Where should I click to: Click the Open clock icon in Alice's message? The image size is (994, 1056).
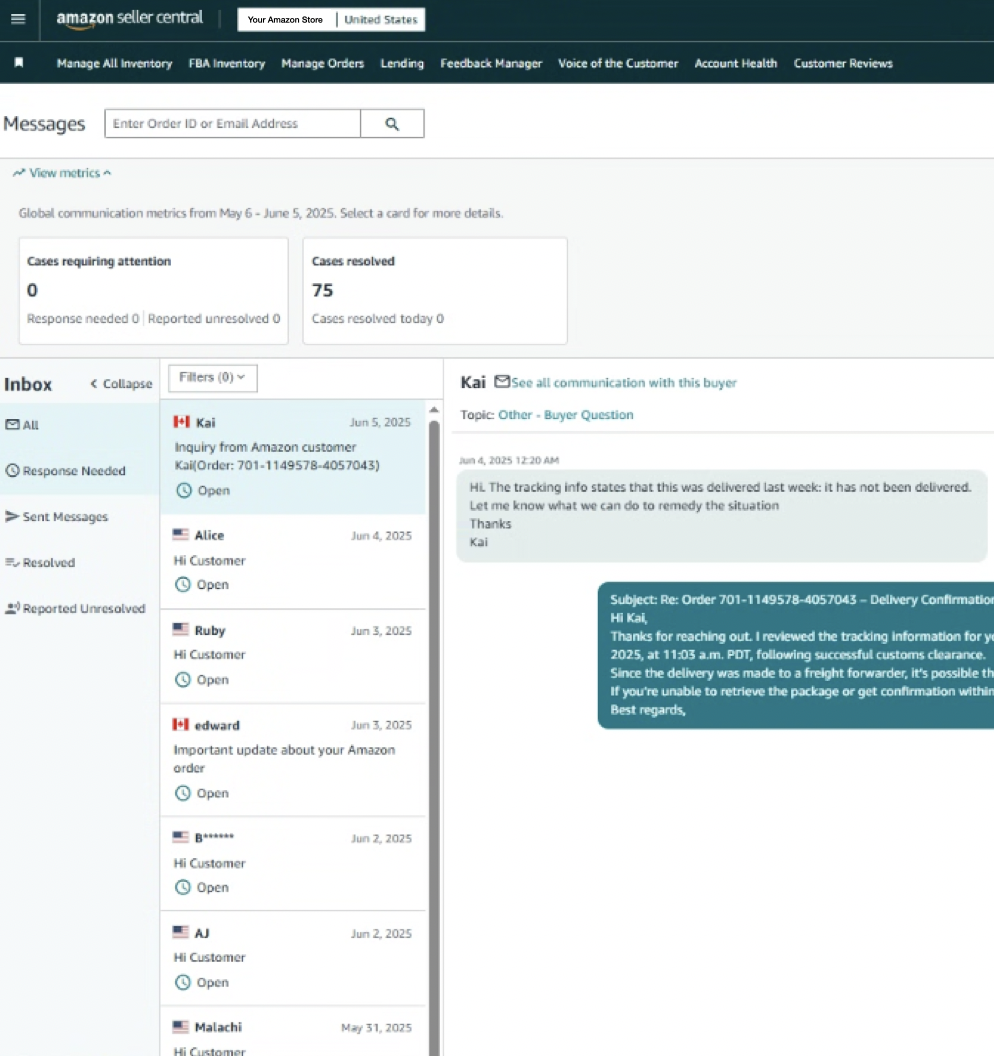[x=183, y=585]
